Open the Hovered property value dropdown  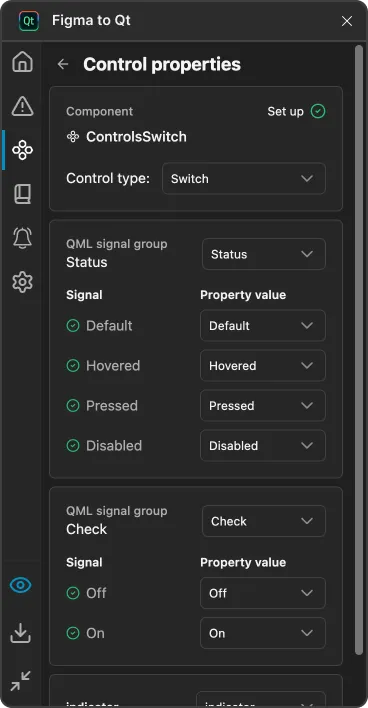tap(263, 365)
